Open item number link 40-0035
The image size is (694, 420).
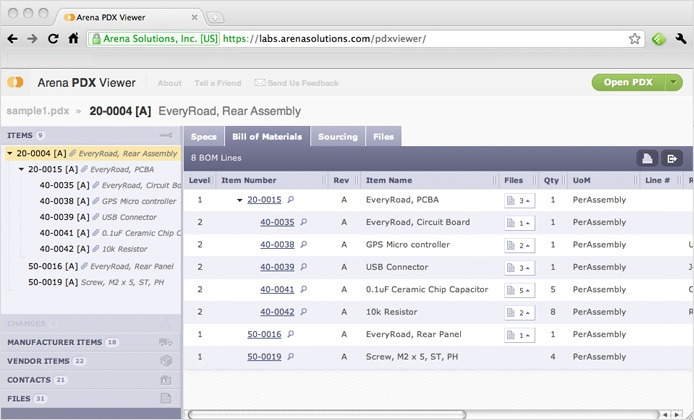[x=277, y=222]
